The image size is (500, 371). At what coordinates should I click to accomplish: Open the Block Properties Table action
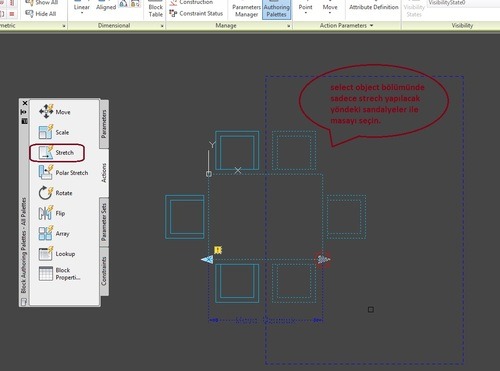59,274
